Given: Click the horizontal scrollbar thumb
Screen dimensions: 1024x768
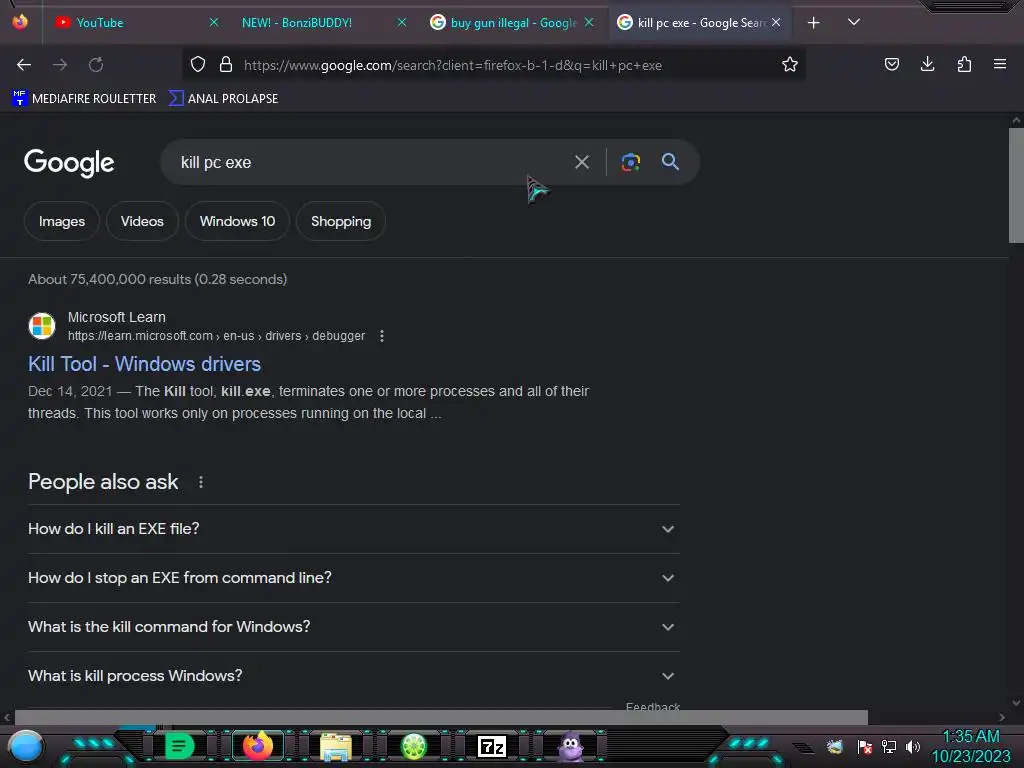Looking at the screenshot, I should pos(441,717).
